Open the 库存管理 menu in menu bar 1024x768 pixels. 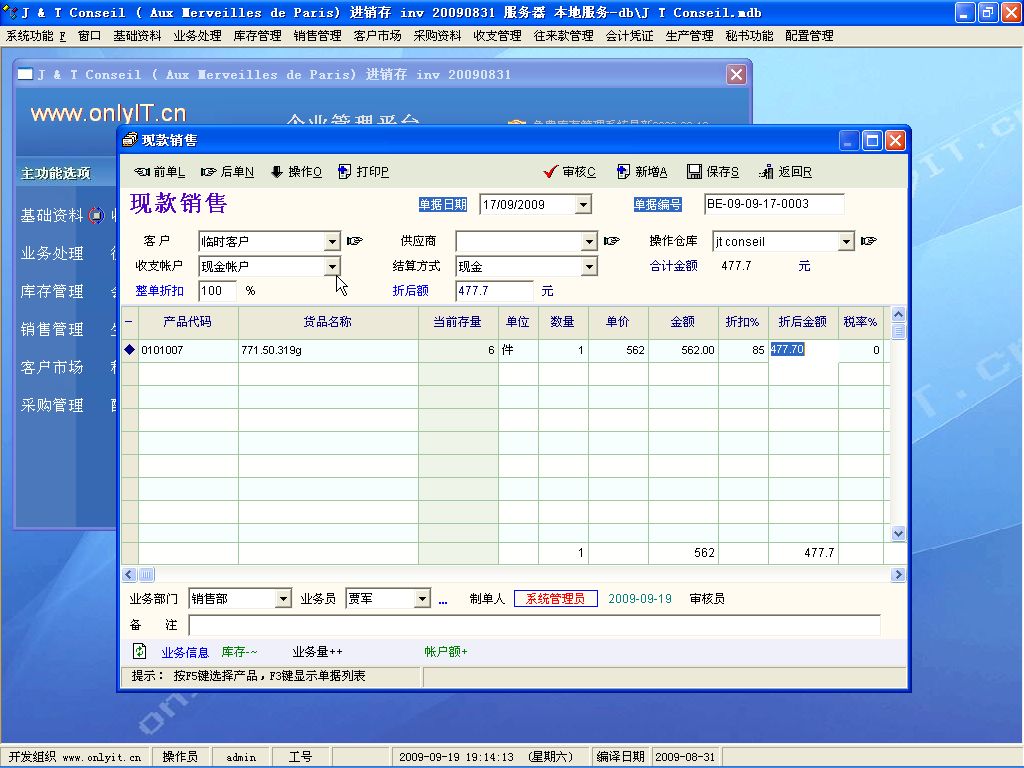click(x=257, y=36)
